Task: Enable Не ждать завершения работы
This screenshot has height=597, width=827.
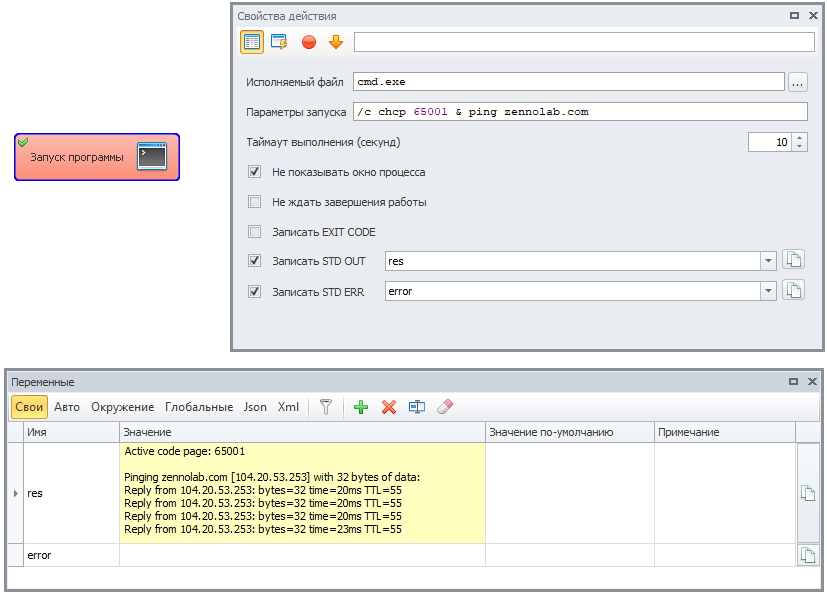Action: pyautogui.click(x=254, y=201)
